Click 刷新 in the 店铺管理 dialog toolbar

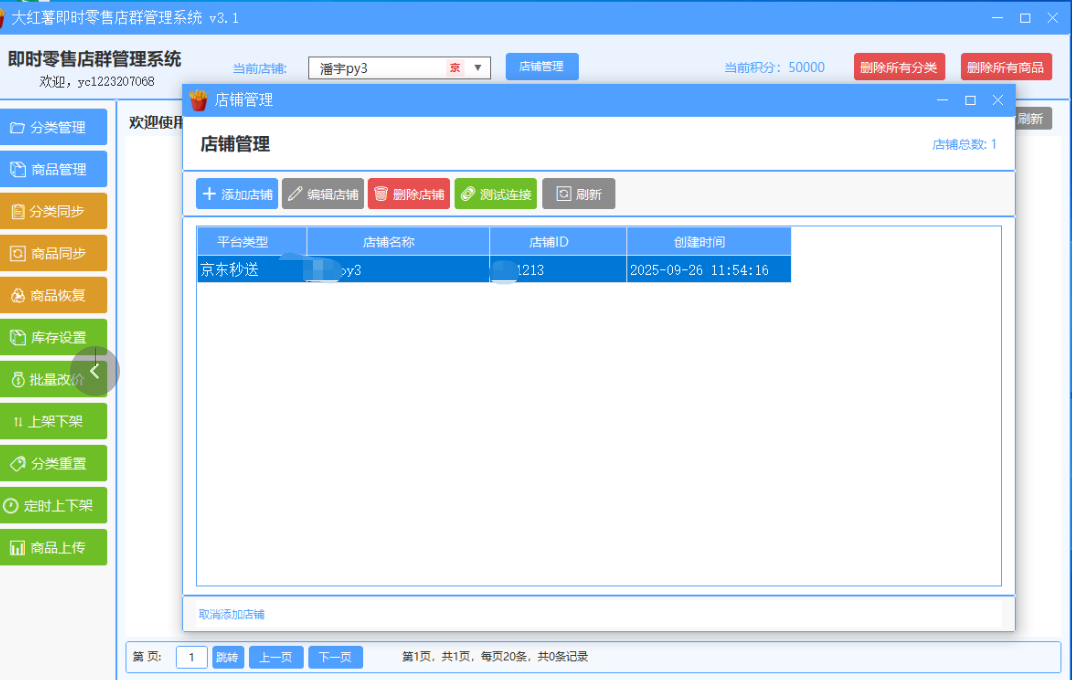578,194
